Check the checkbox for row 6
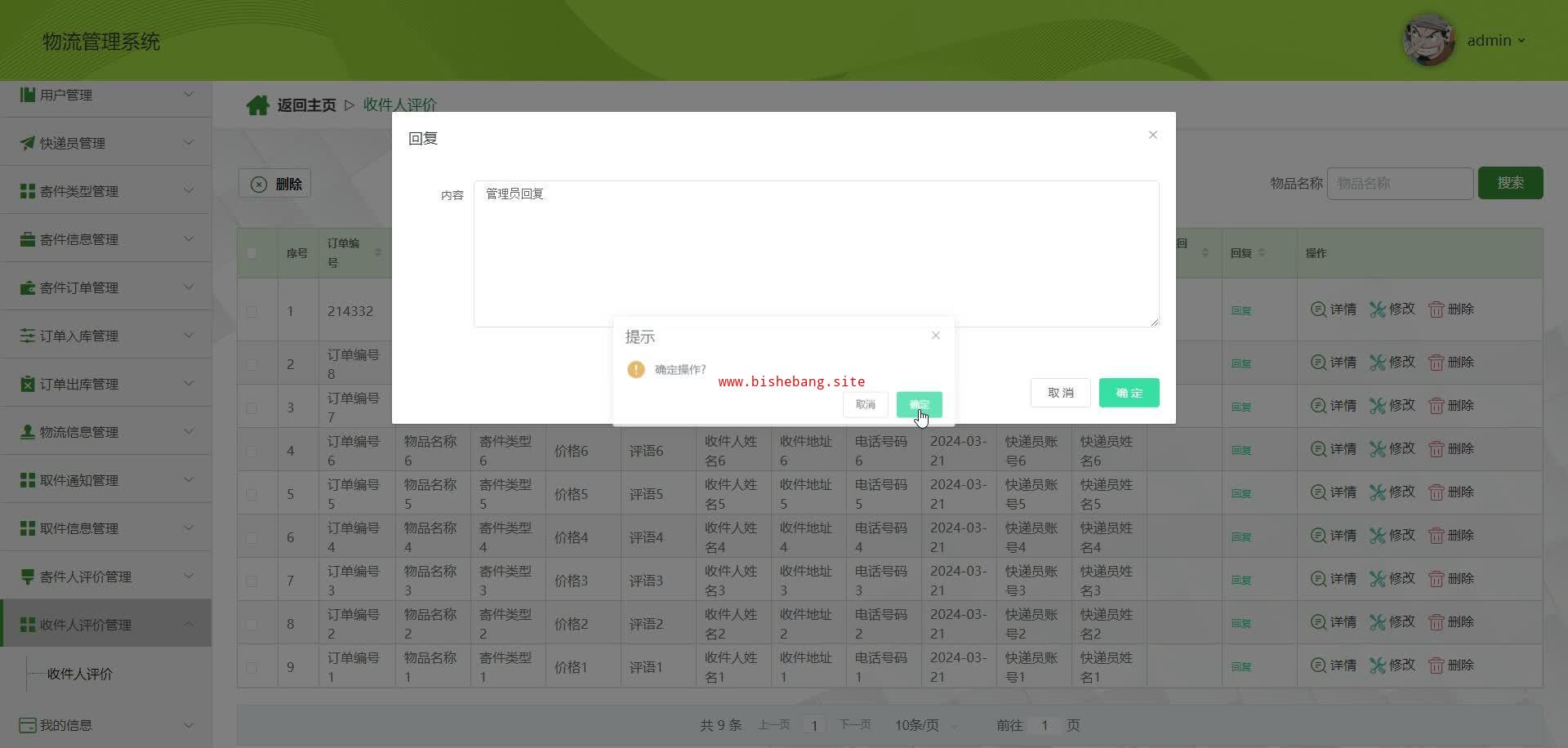This screenshot has width=1568, height=748. (252, 537)
